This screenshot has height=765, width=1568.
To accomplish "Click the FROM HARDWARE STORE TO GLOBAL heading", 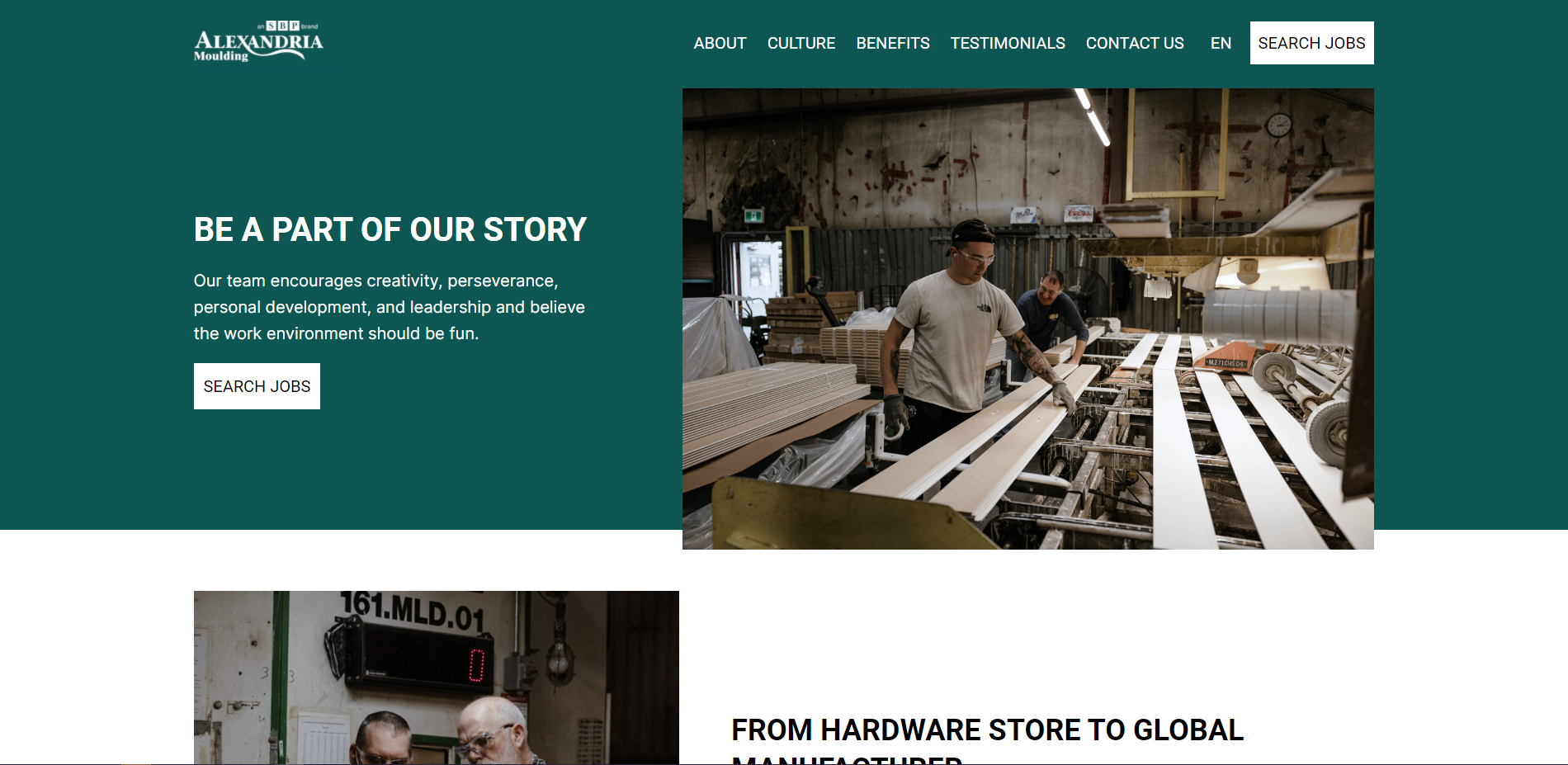I will click(987, 730).
